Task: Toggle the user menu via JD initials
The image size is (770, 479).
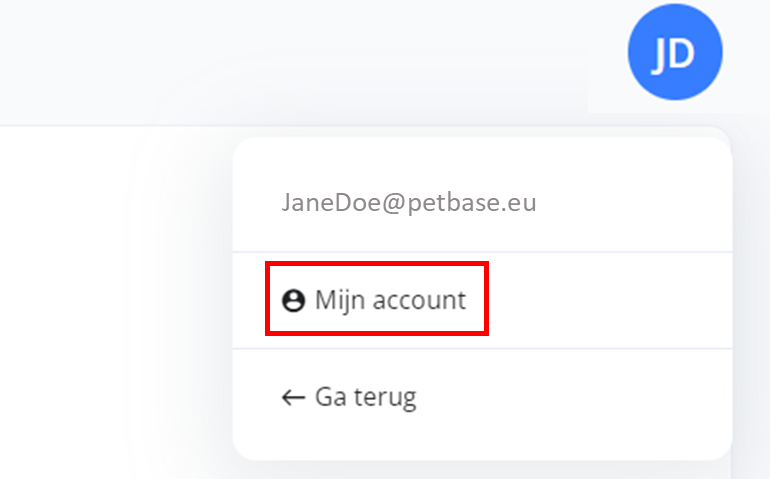Action: [675, 52]
